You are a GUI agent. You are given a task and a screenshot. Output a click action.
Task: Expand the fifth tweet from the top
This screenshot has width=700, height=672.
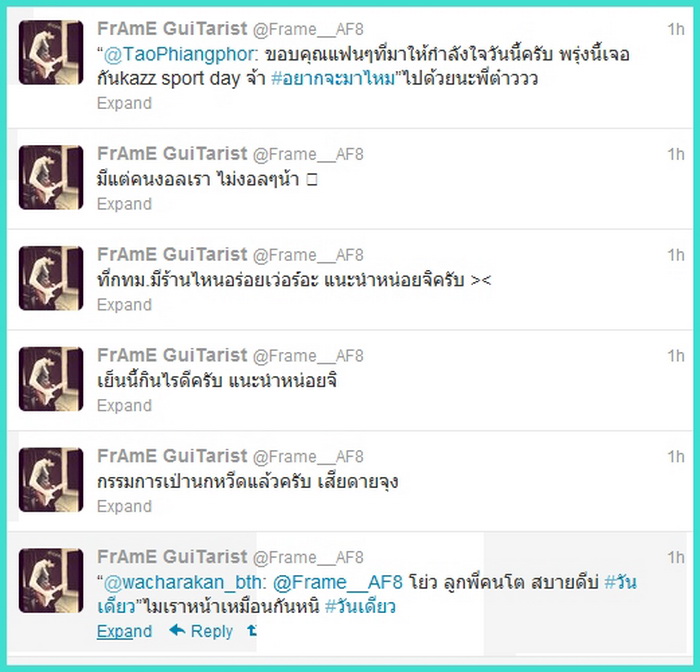tap(125, 507)
